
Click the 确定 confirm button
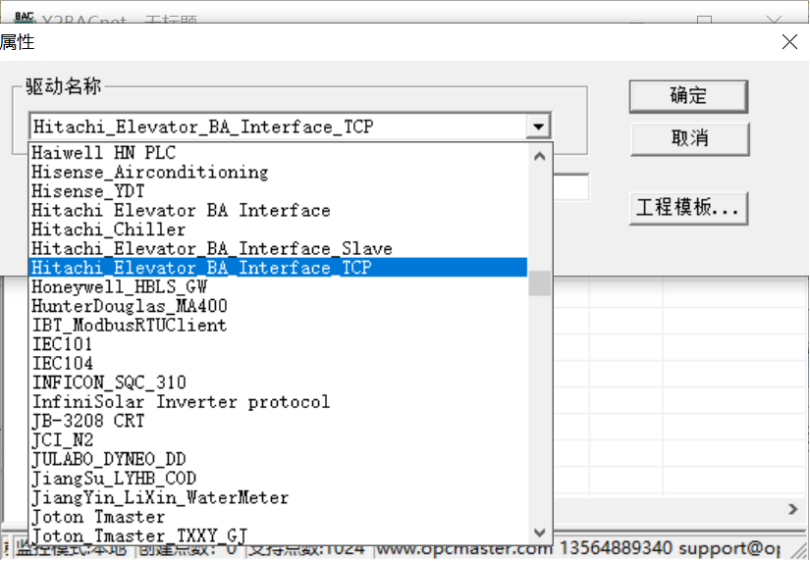tap(688, 96)
